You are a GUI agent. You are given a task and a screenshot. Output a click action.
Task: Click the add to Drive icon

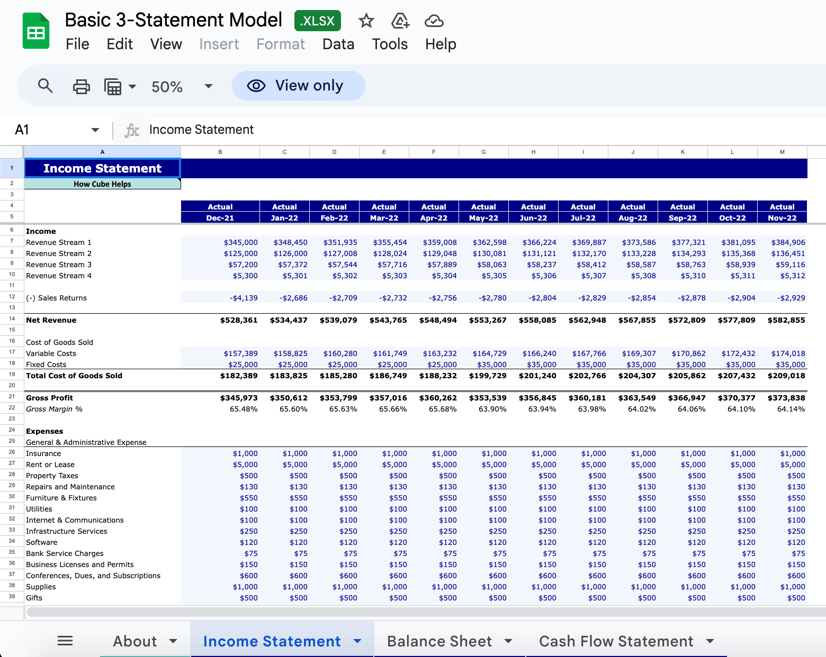coord(400,21)
